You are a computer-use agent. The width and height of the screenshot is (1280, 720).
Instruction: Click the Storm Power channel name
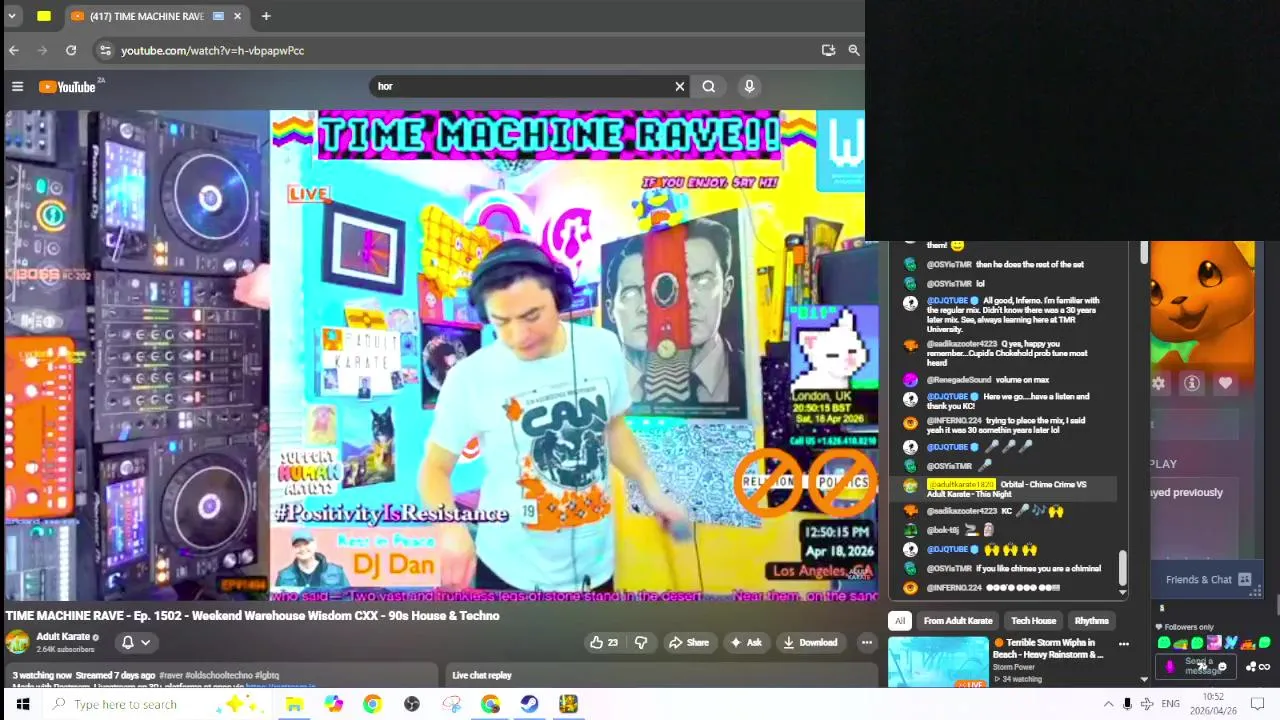[x=1014, y=667]
